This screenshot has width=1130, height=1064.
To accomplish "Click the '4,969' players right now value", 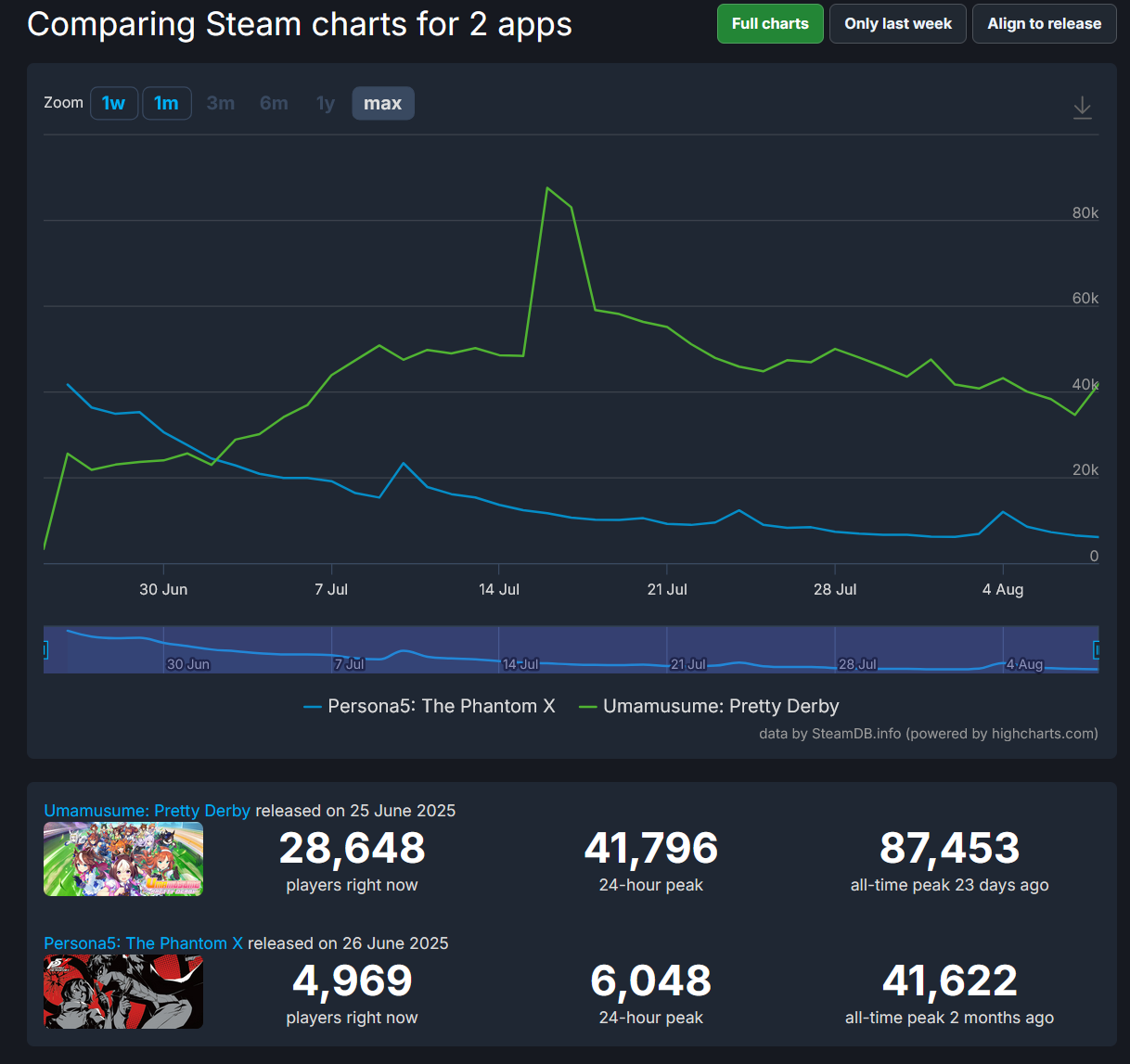I will 352,981.
